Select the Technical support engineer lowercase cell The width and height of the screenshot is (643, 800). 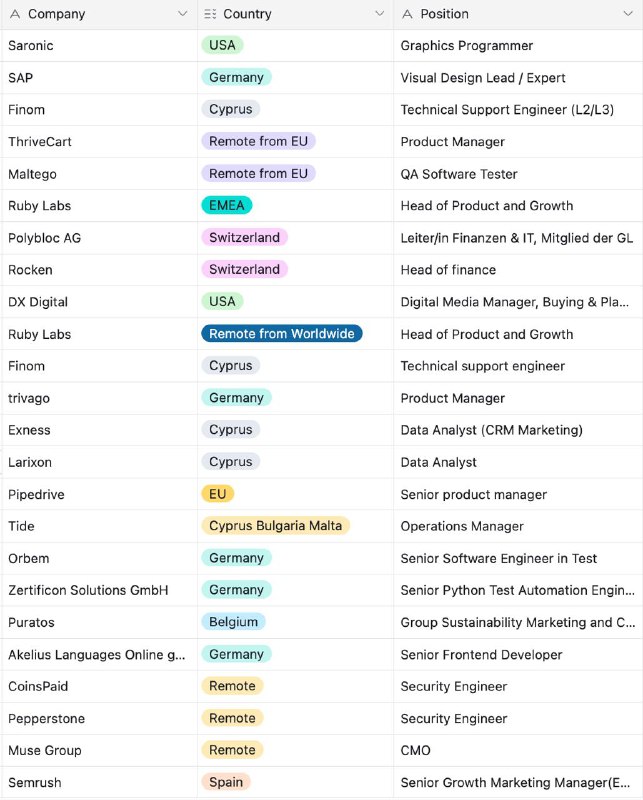518,366
